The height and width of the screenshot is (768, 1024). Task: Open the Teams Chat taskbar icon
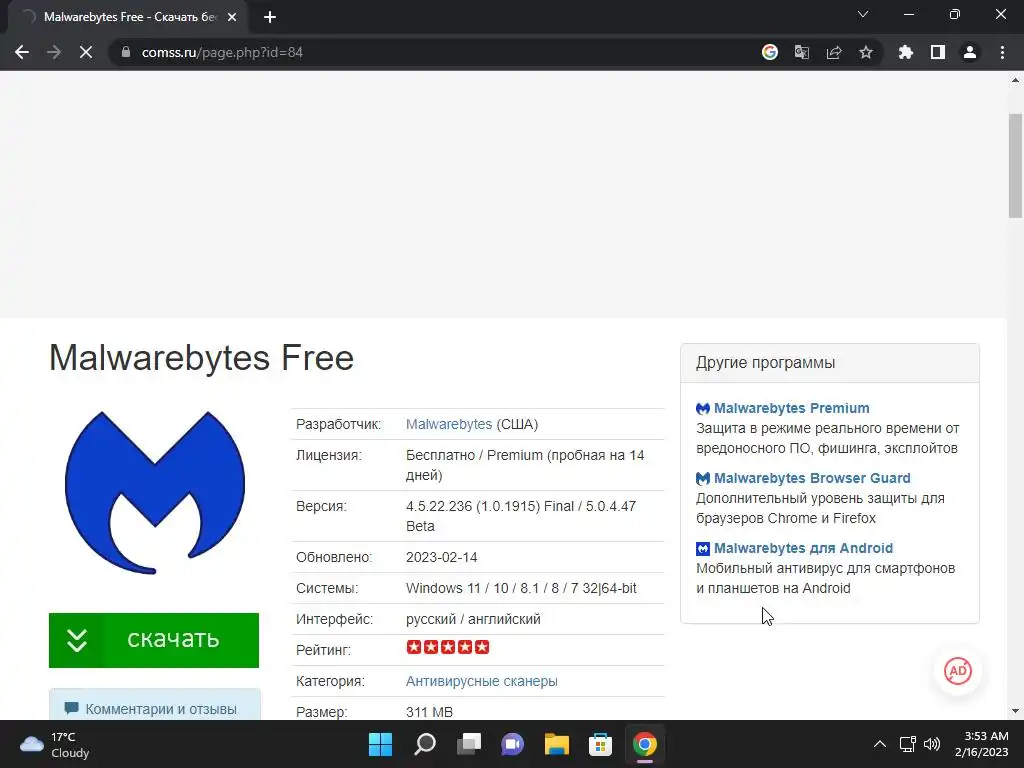click(x=512, y=744)
